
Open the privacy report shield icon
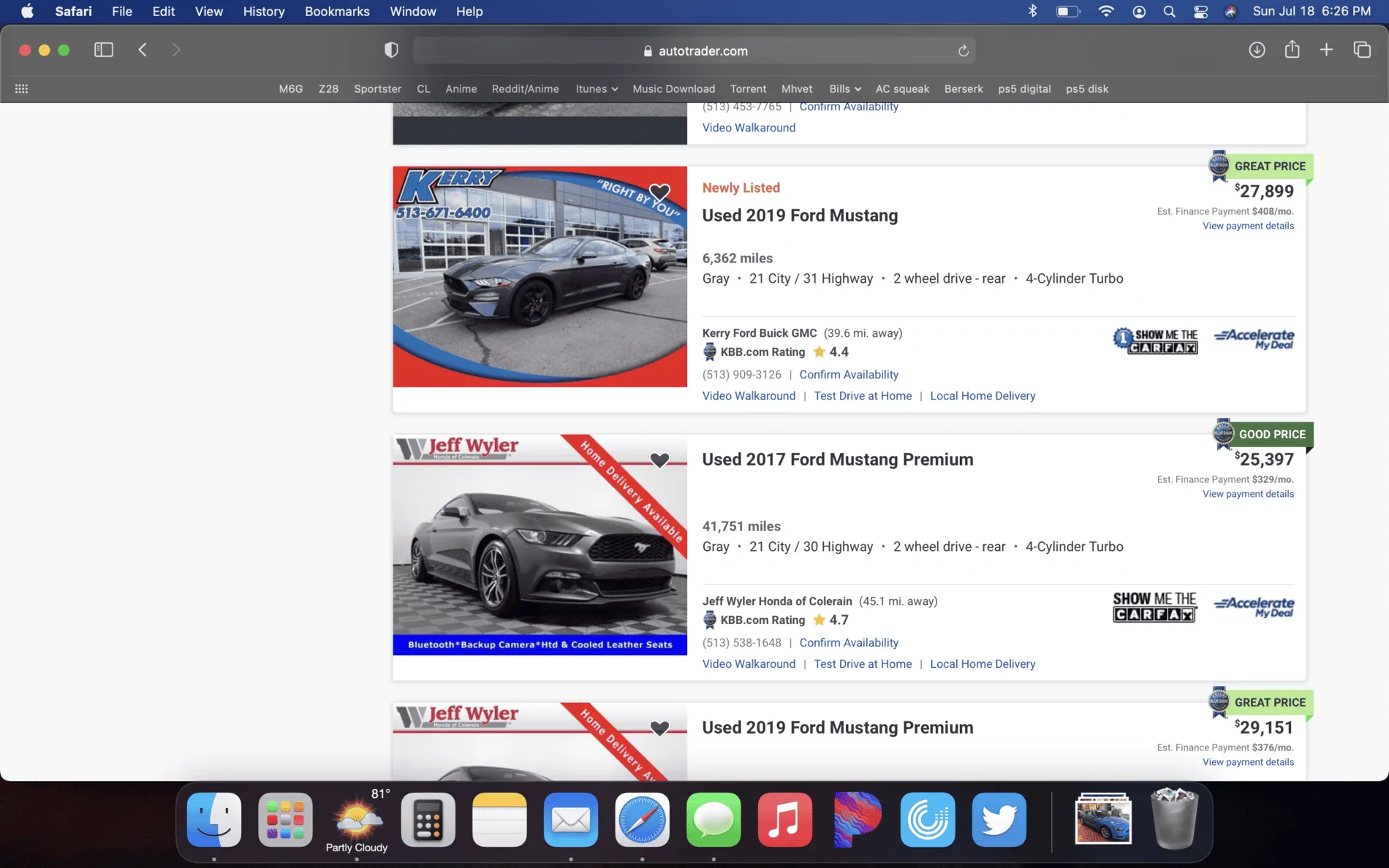(392, 50)
